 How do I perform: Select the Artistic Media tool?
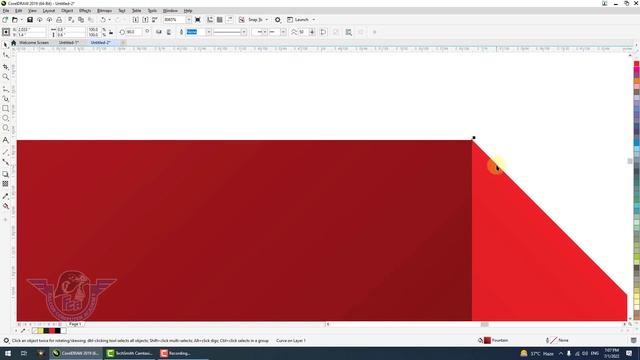click(6, 98)
